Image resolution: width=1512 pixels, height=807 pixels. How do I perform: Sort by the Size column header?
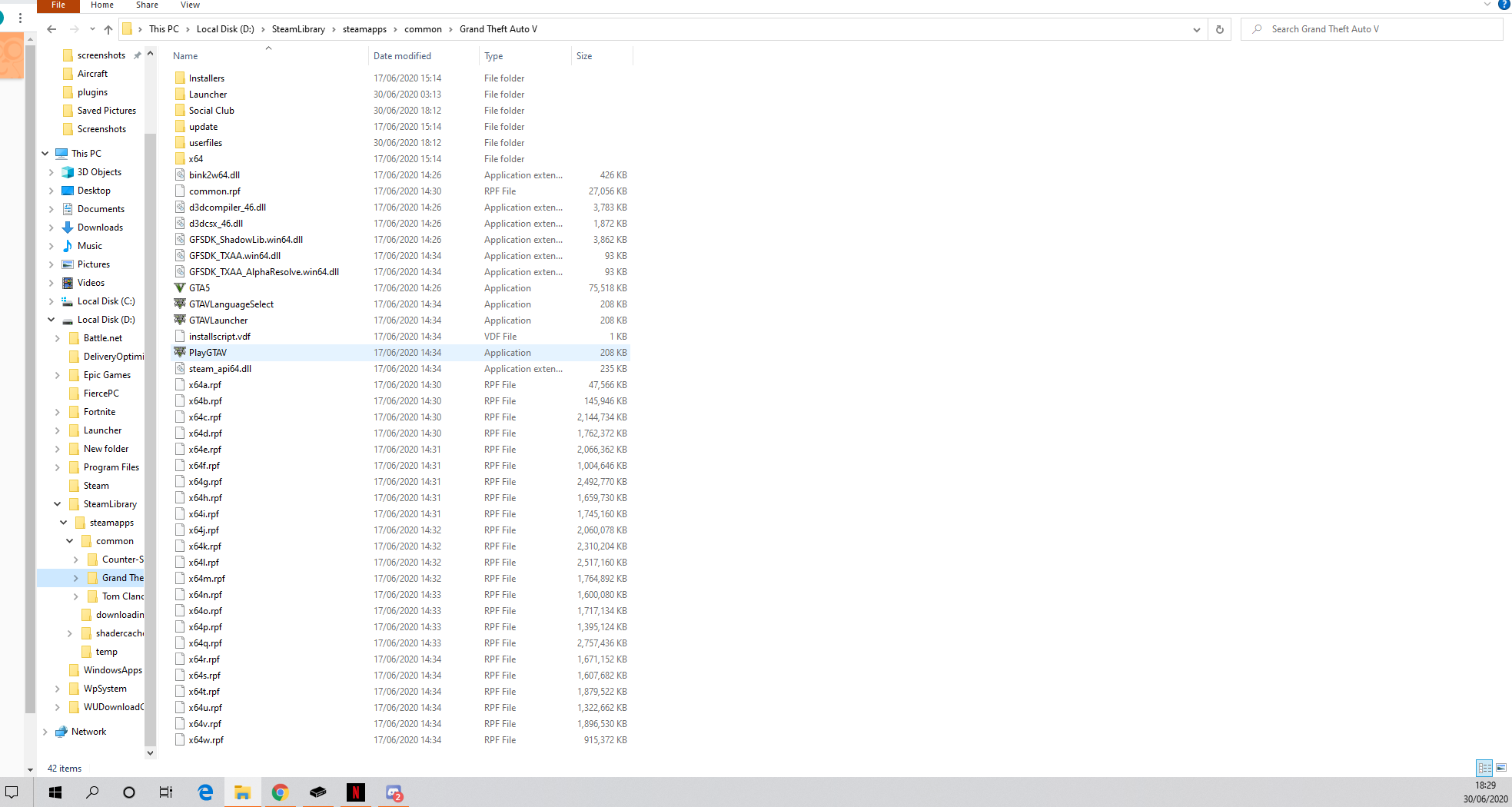point(602,56)
